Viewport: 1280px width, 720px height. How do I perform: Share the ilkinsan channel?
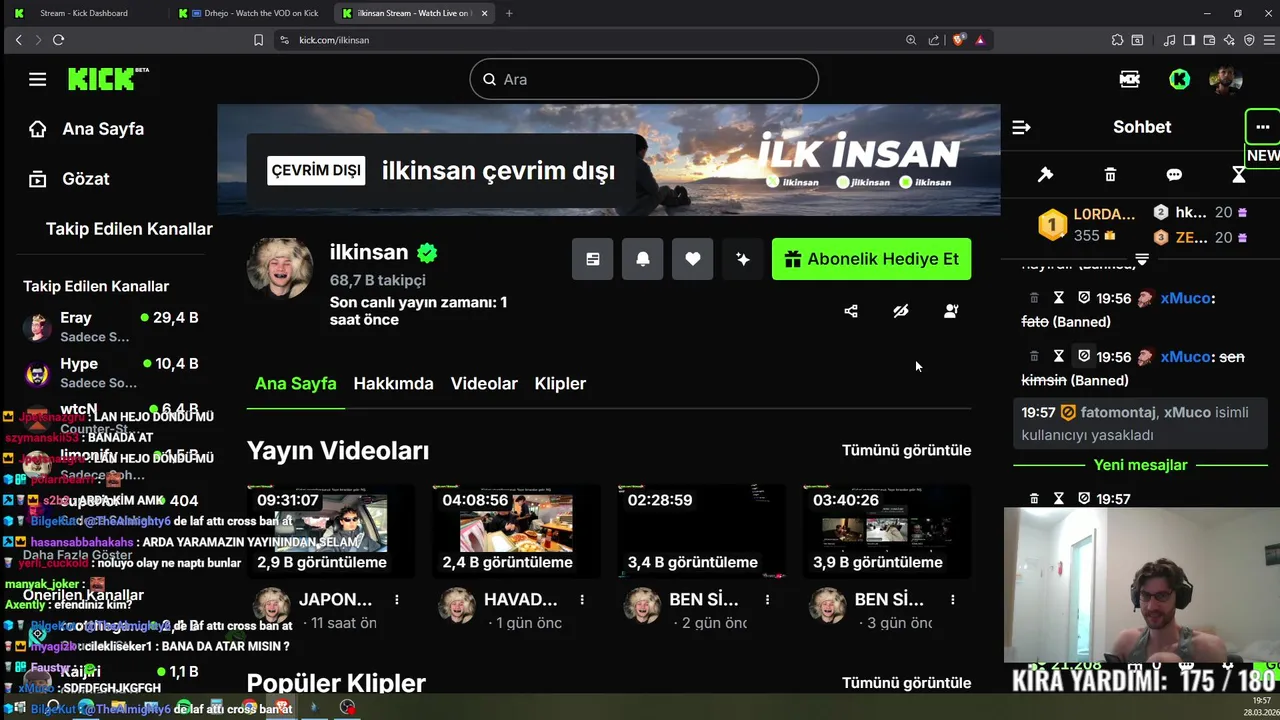851,311
